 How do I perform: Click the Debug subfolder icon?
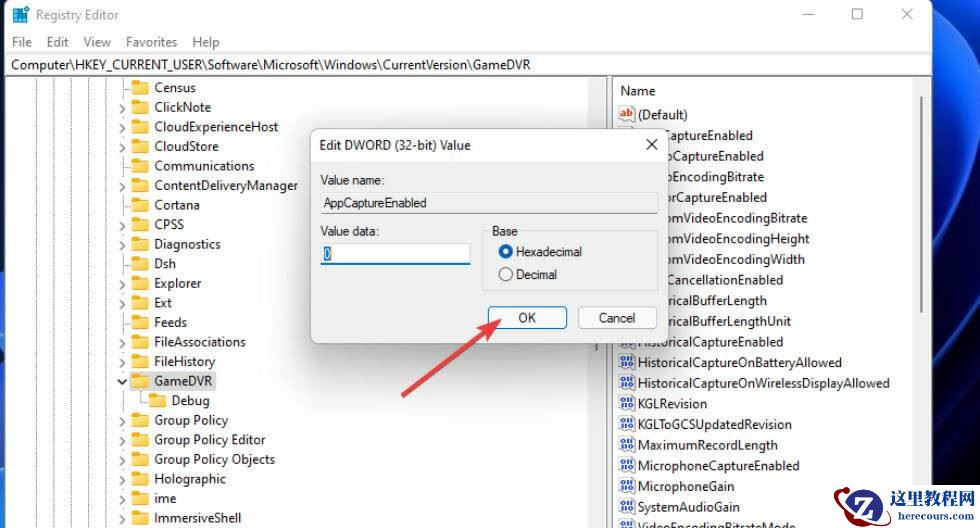pos(158,400)
